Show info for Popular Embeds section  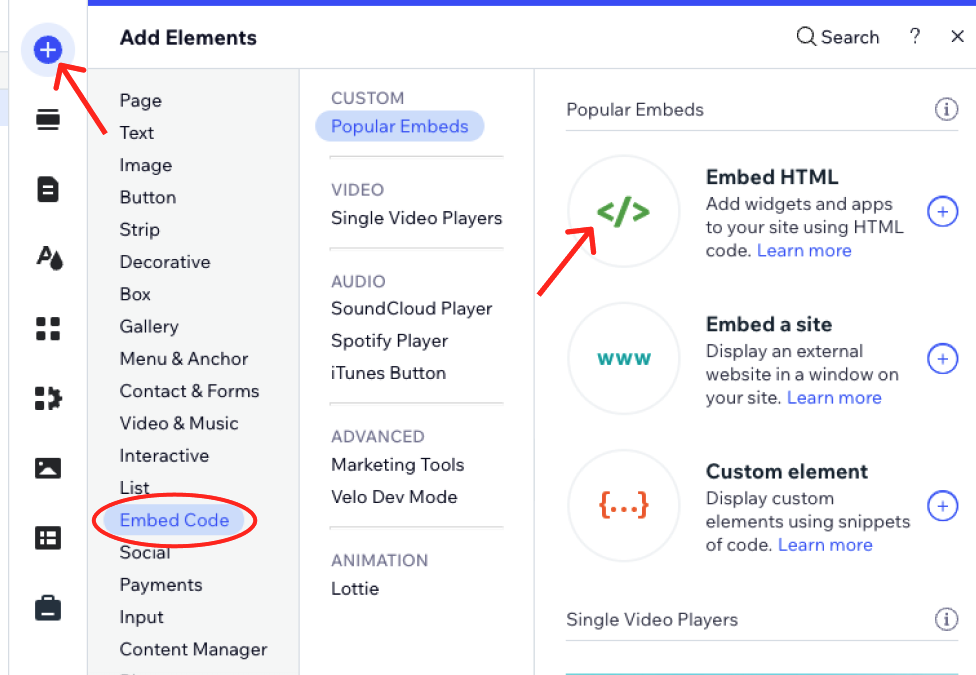point(946,110)
